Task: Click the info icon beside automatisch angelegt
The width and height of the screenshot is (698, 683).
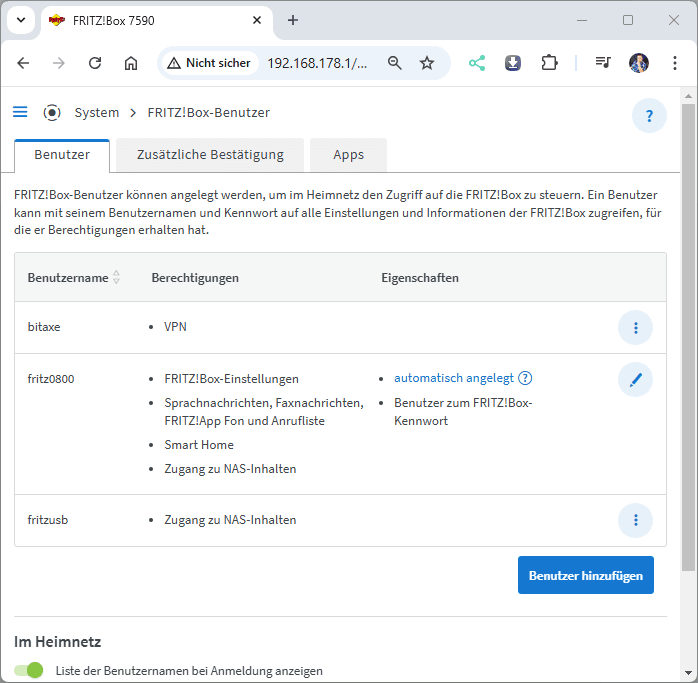Action: [x=525, y=378]
